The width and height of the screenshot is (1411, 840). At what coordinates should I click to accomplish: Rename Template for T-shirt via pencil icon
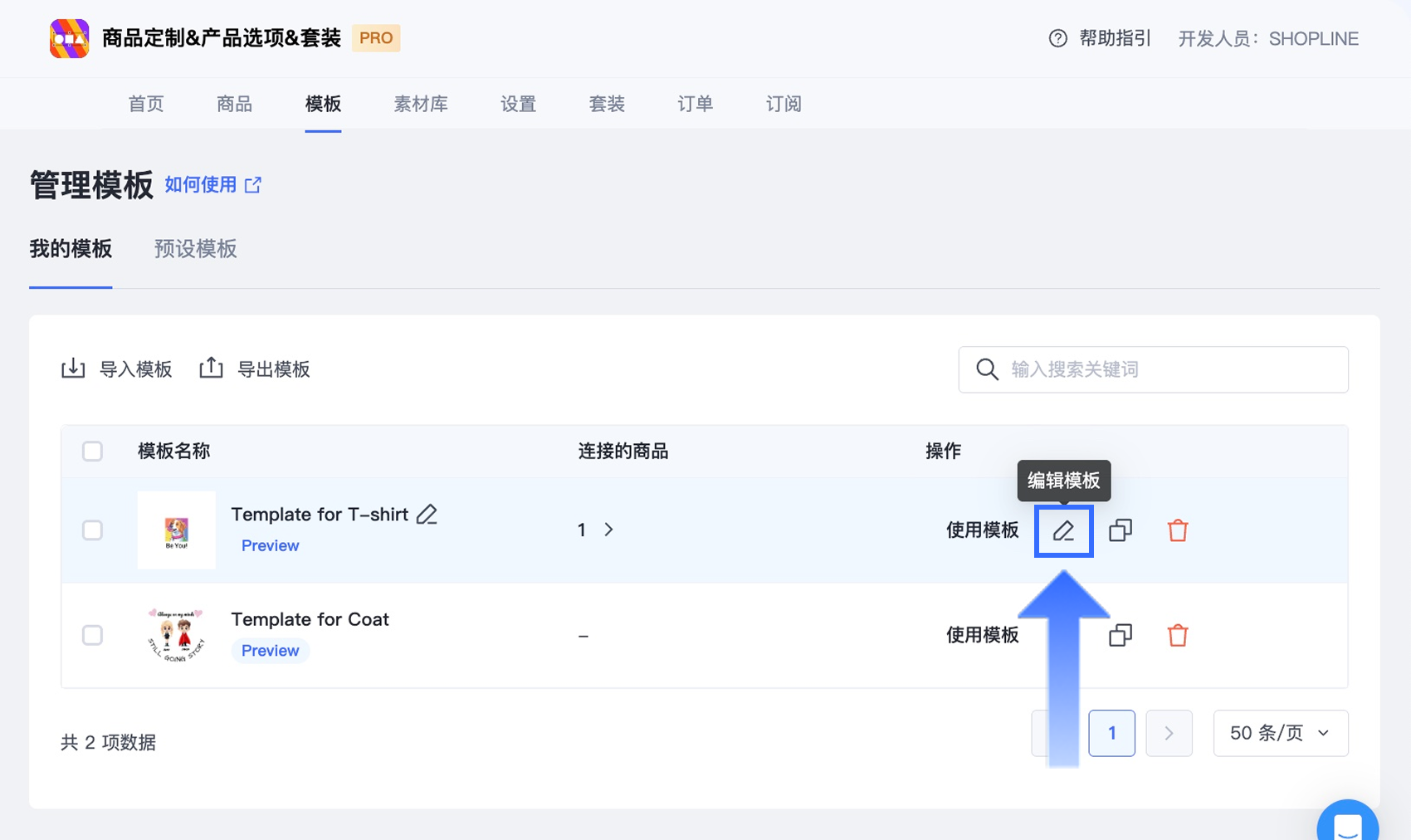427,515
